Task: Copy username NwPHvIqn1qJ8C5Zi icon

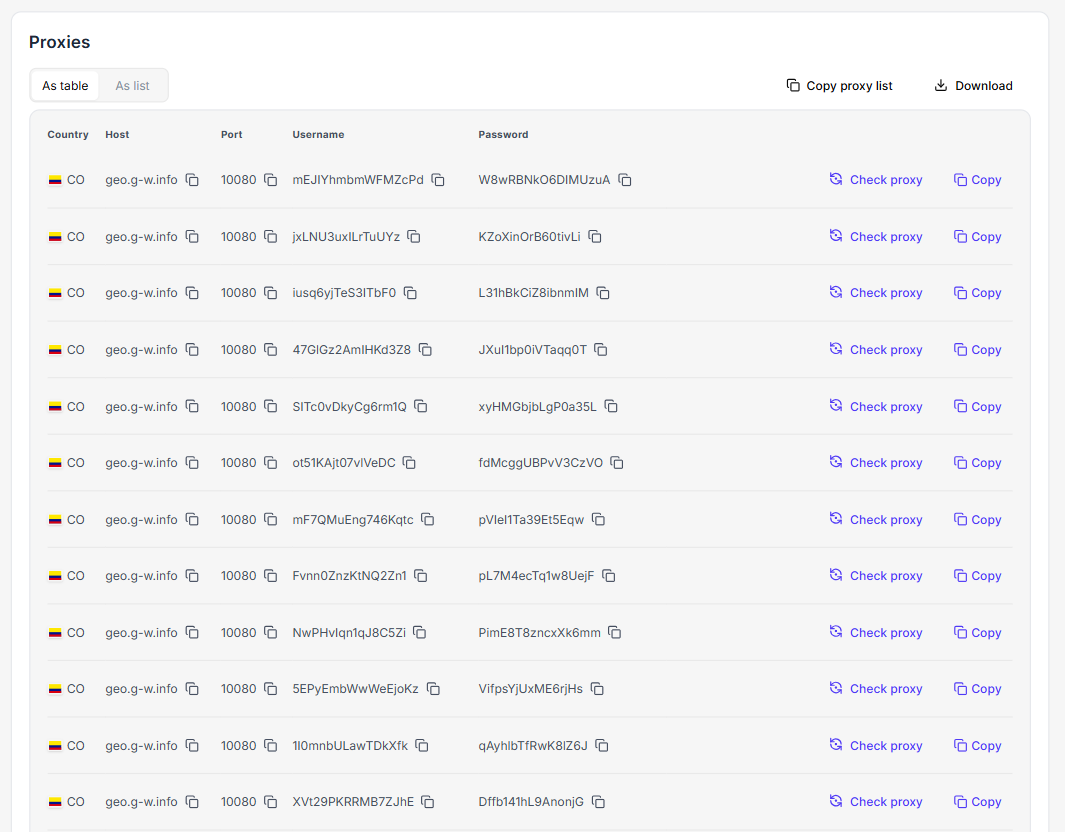Action: pos(420,633)
